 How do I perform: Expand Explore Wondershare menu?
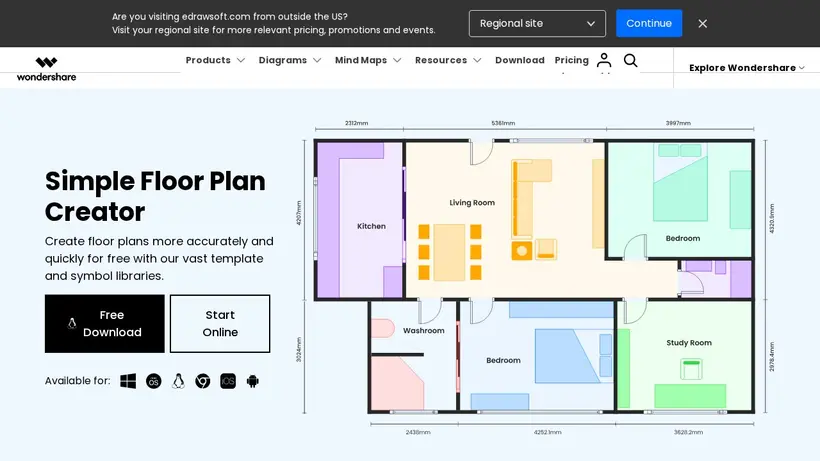[x=747, y=68]
